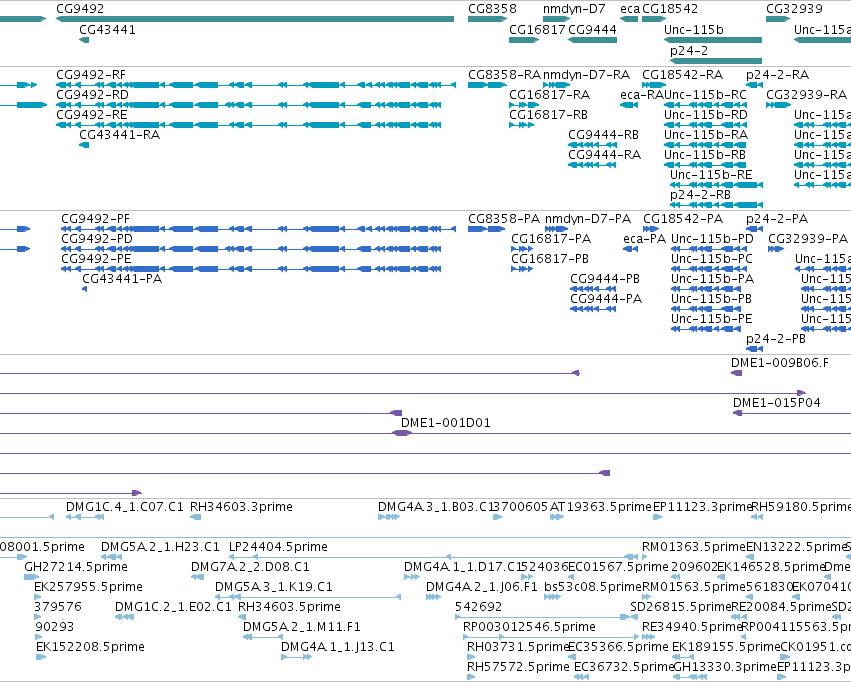Select the CG9492 gene bar
This screenshot has height=682, width=851.
[x=255, y=19]
